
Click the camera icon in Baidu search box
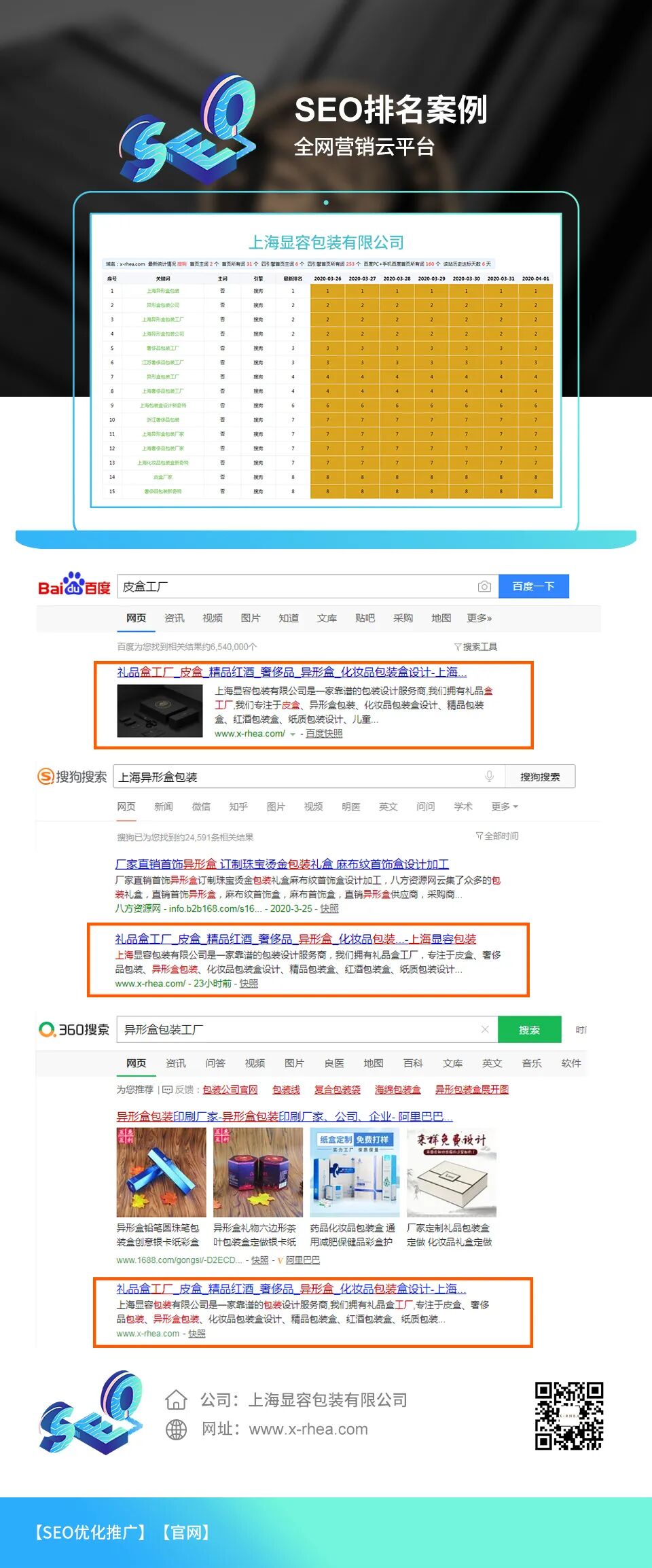point(484,586)
